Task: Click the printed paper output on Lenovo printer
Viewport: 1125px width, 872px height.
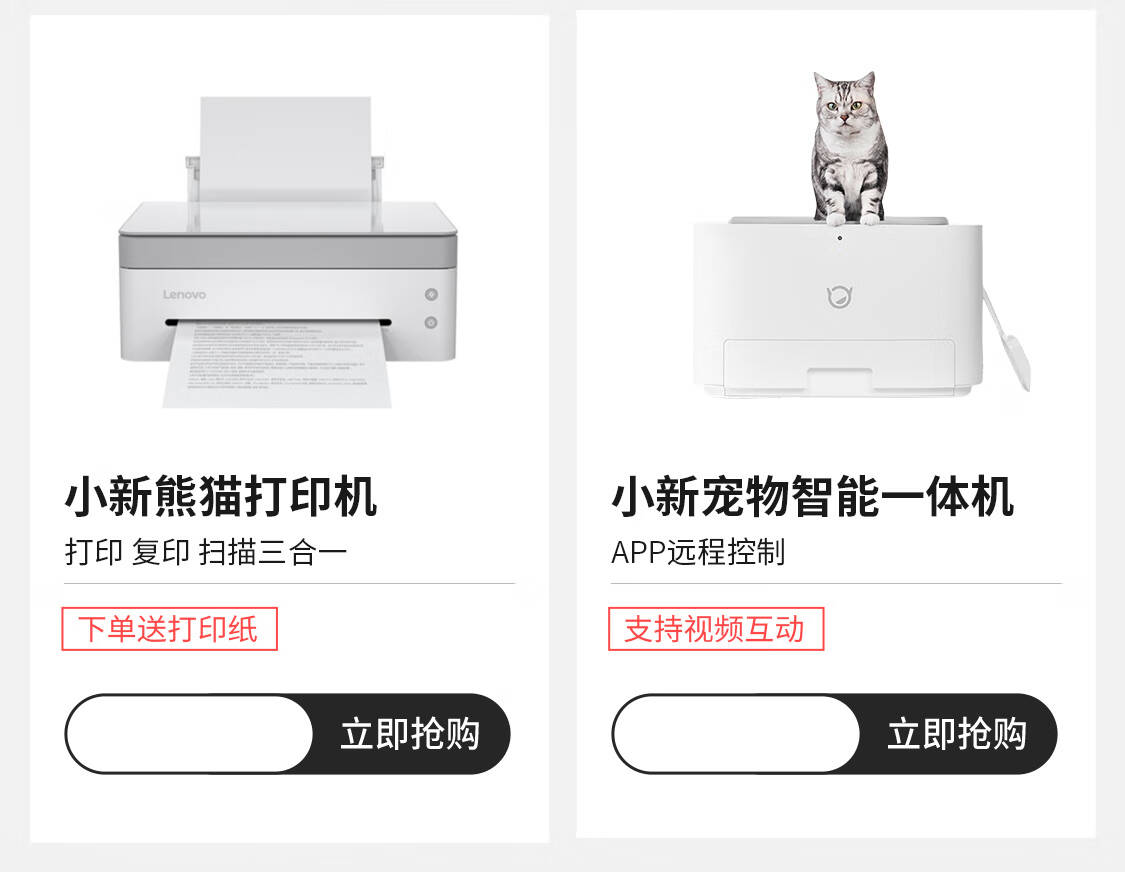Action: (278, 365)
